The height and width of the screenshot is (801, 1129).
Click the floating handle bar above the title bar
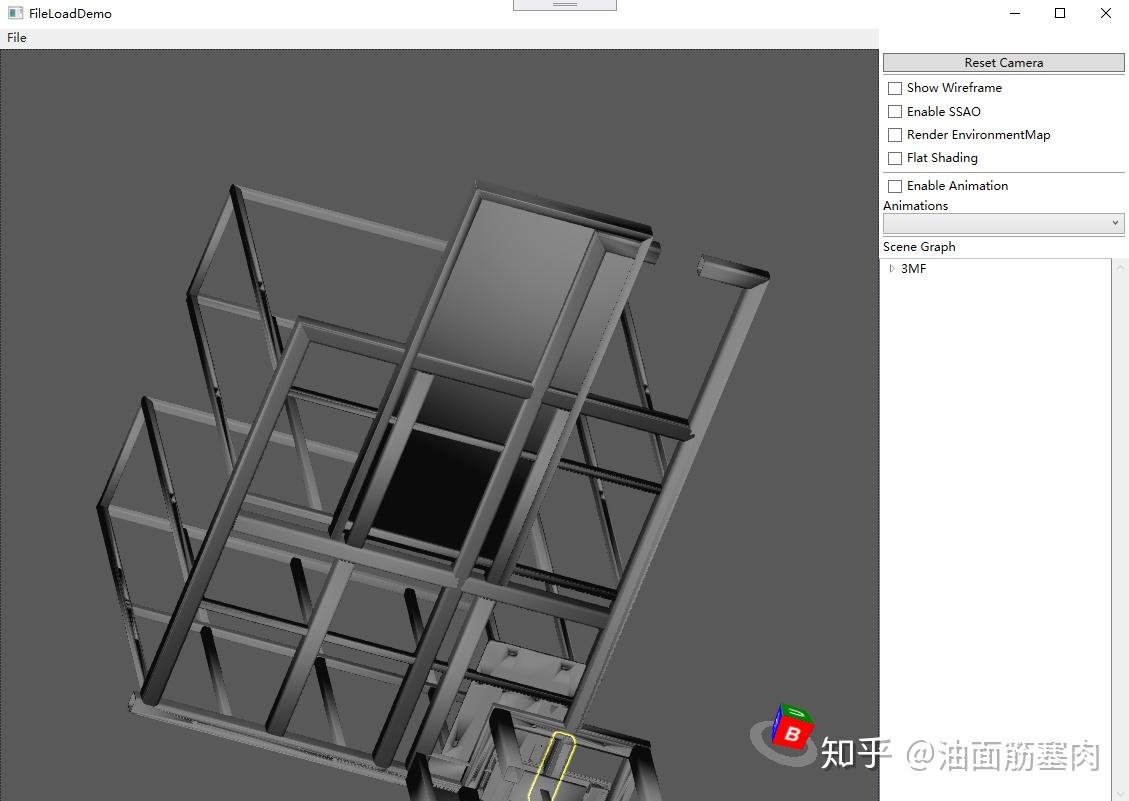tap(563, 4)
